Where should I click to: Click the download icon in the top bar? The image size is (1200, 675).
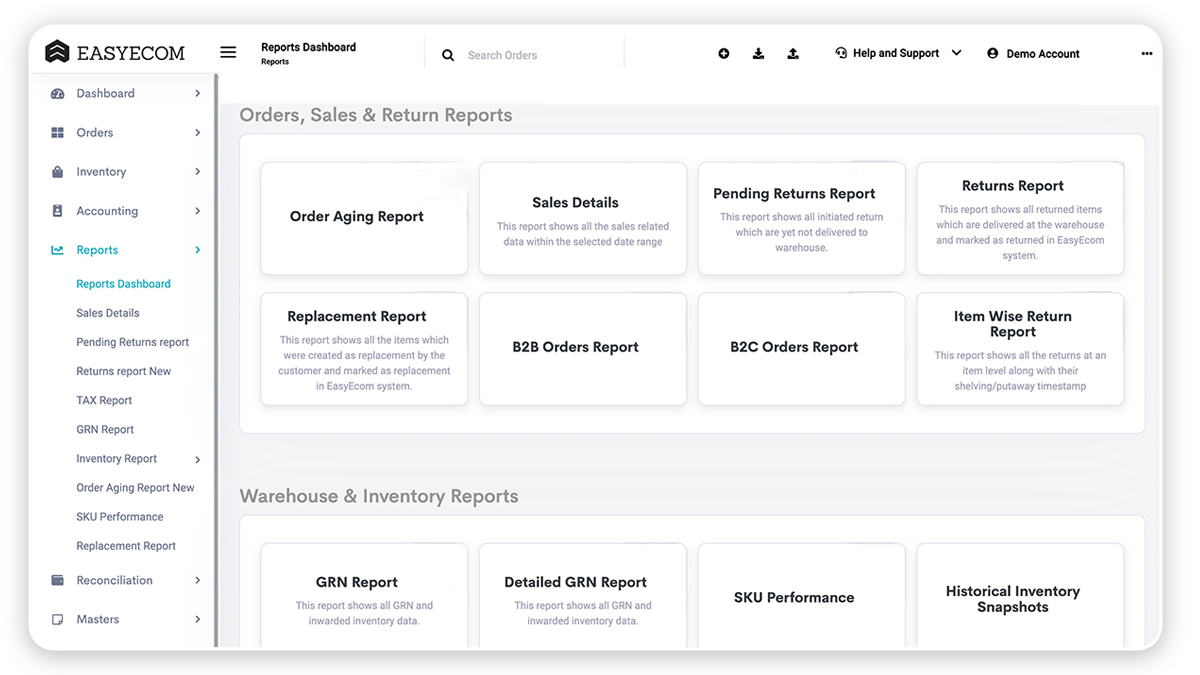[758, 53]
